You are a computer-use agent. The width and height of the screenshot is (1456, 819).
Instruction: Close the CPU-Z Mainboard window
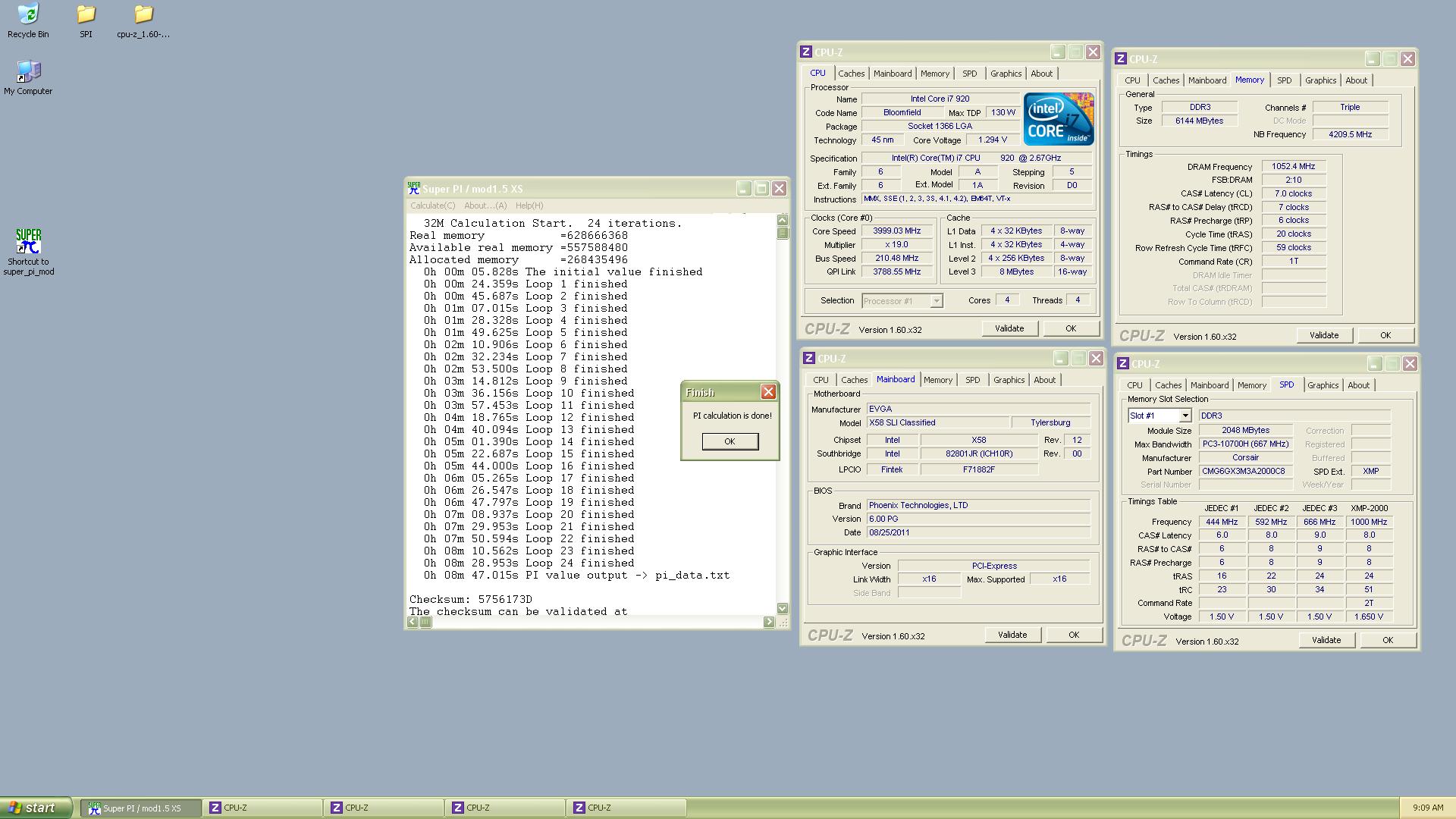click(1096, 359)
